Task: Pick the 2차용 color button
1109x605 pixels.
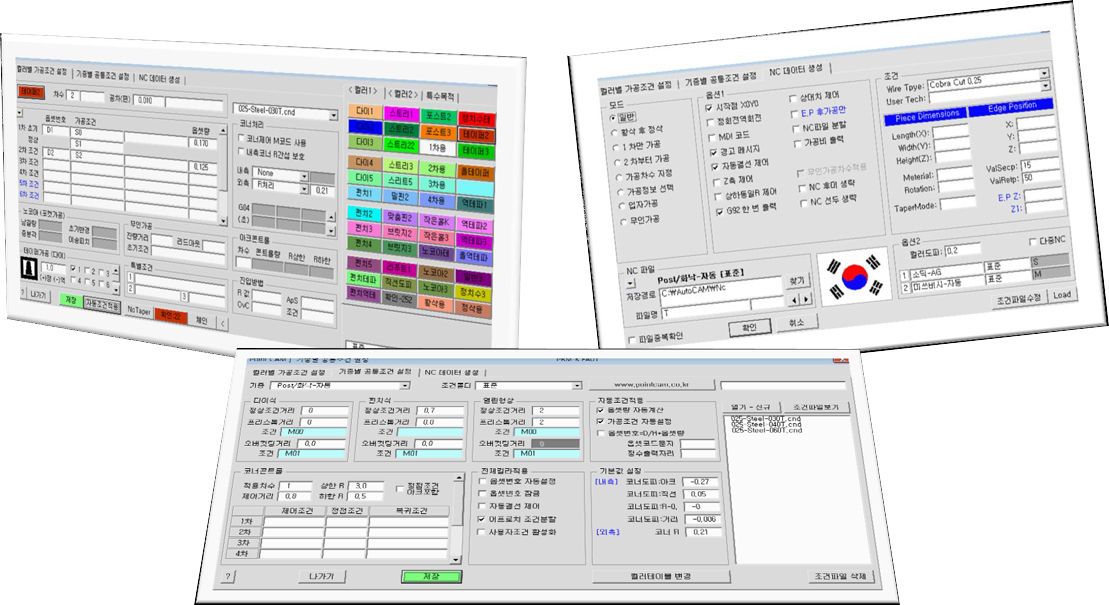Action: pos(437,169)
